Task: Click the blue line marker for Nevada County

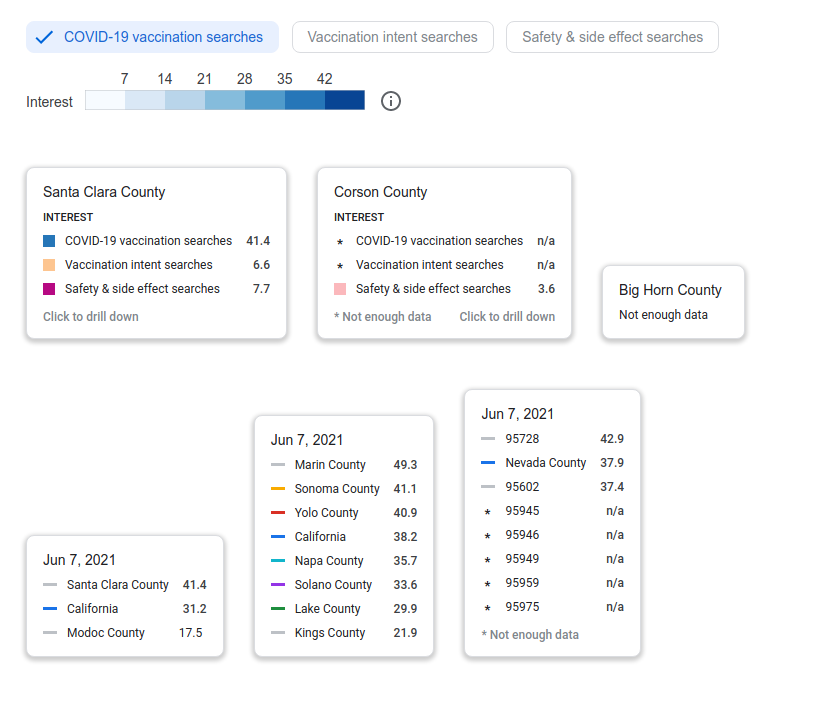Action: click(488, 463)
